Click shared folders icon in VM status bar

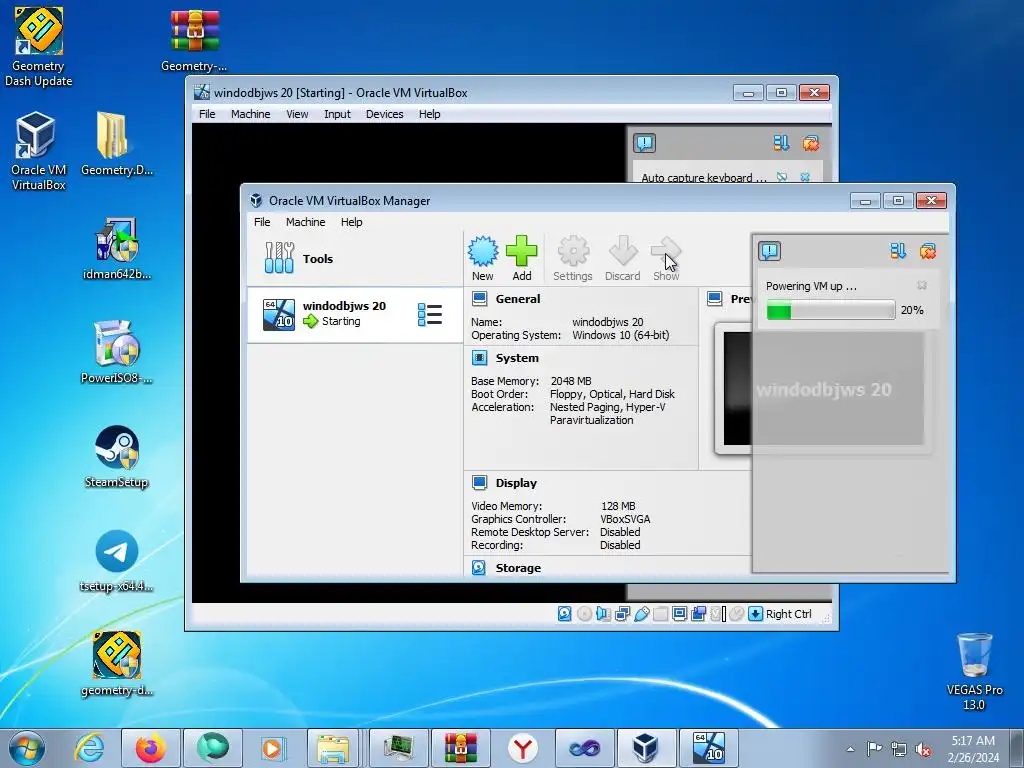[660, 614]
